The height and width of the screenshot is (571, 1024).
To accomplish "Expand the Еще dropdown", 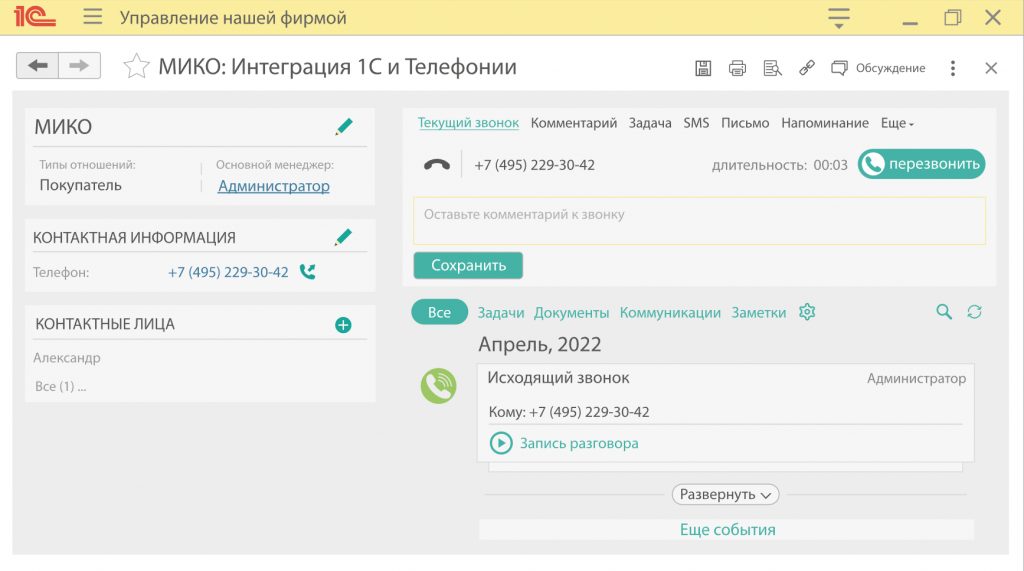I will pos(897,123).
